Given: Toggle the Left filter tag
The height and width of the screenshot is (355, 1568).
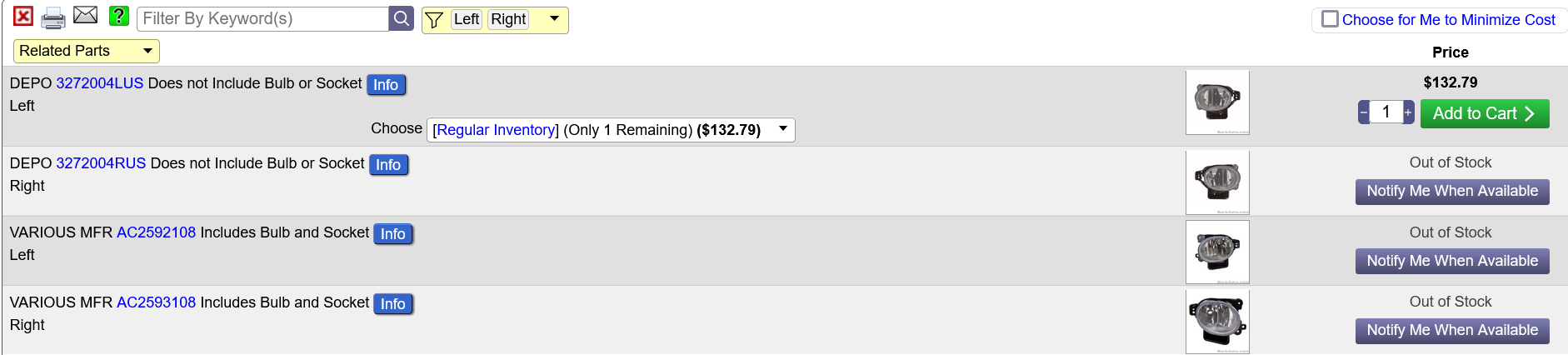Looking at the screenshot, I should (467, 19).
